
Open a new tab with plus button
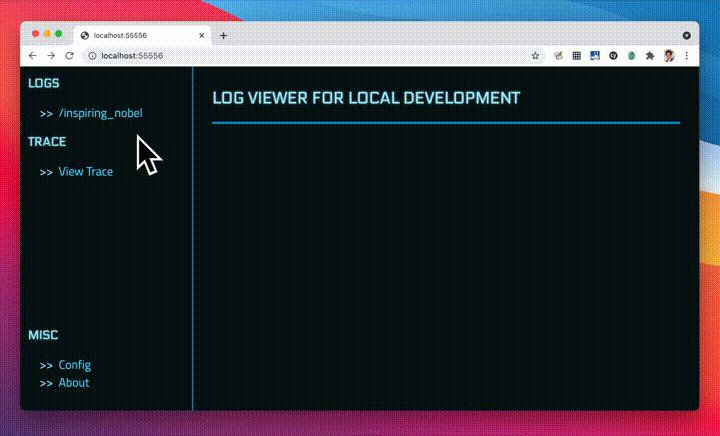(223, 35)
